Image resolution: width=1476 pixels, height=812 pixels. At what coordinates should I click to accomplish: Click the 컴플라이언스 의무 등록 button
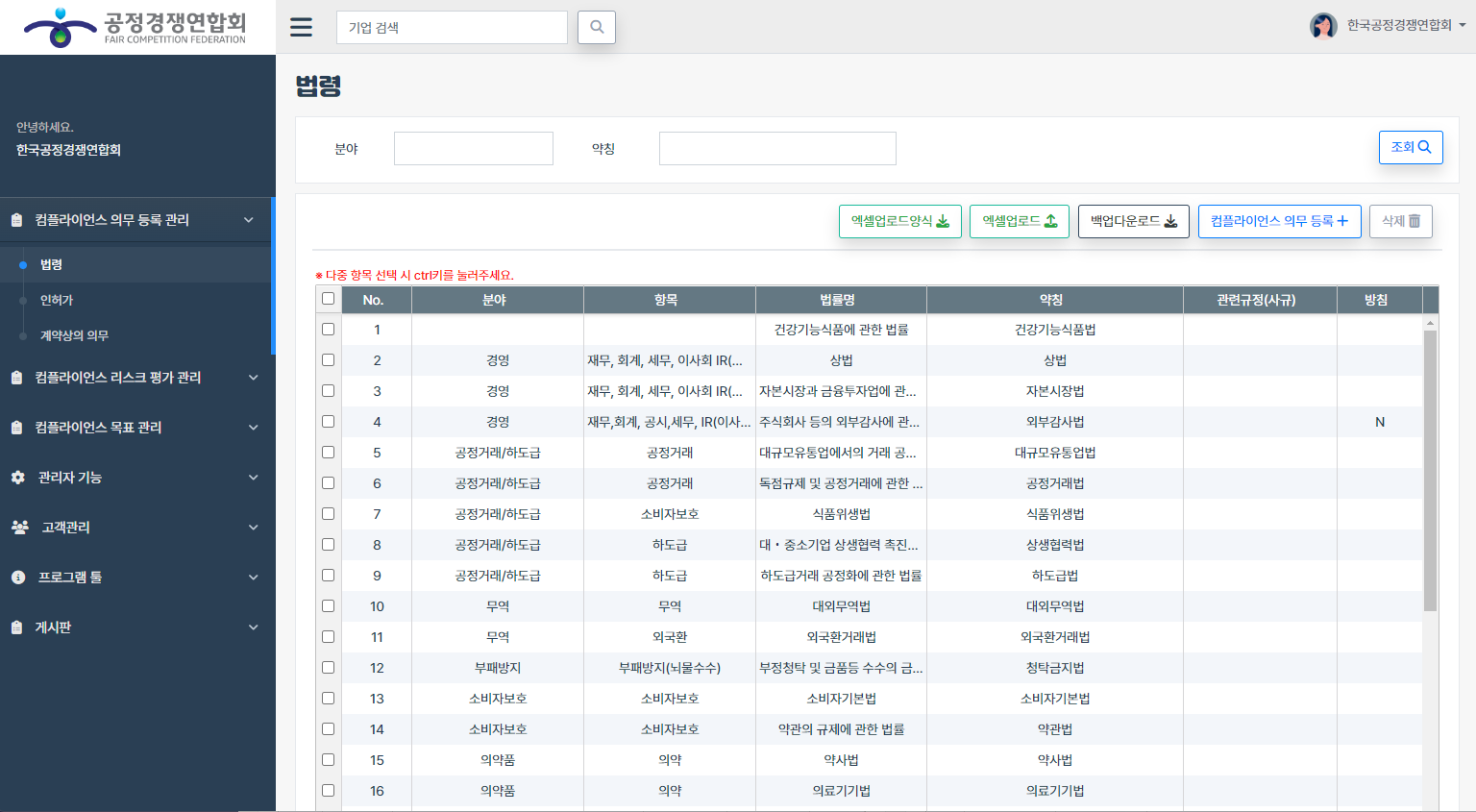tap(1280, 221)
